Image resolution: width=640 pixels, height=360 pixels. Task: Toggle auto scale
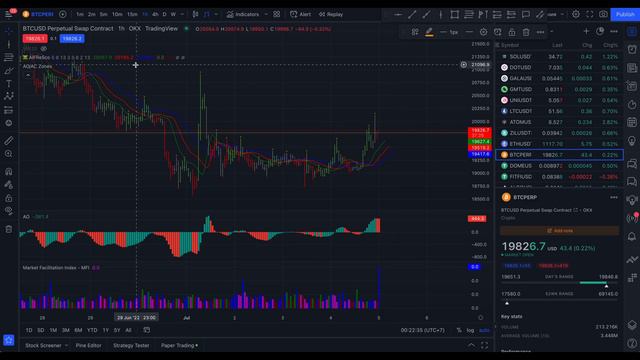click(484, 330)
